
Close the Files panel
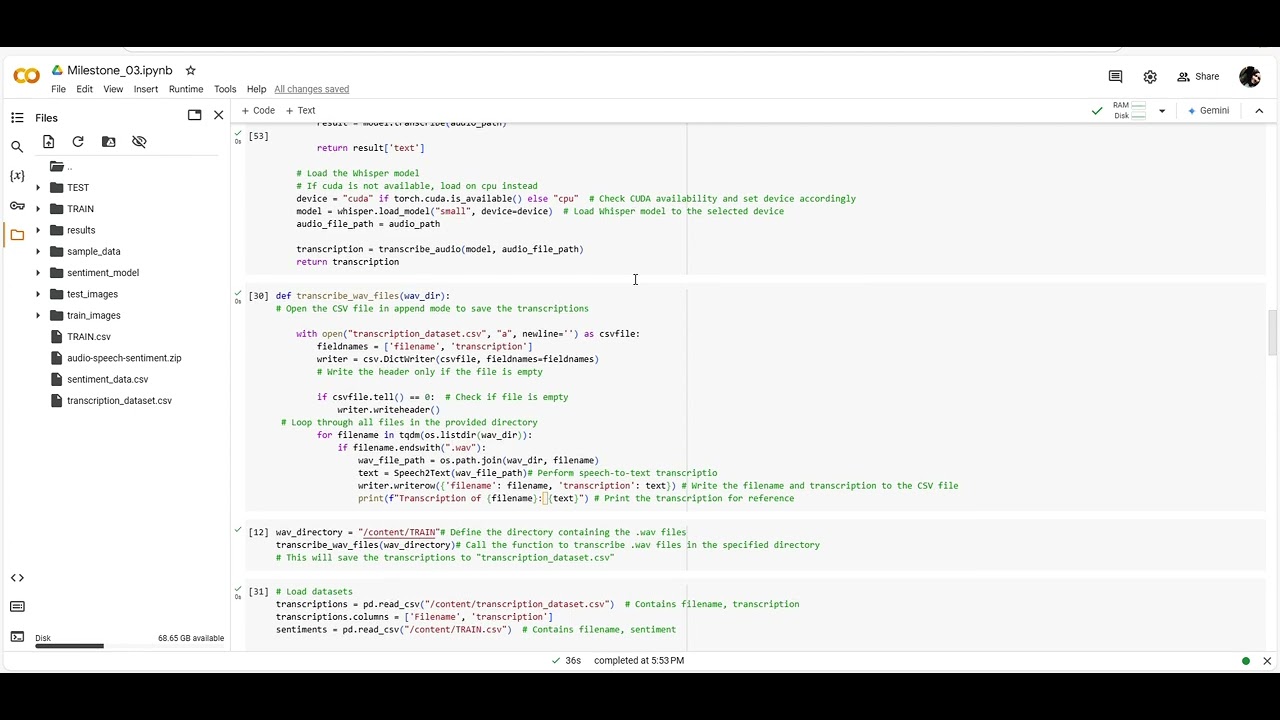(219, 115)
